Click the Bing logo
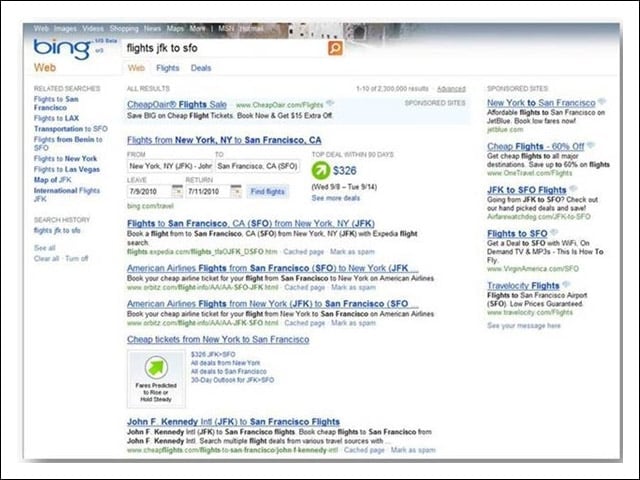Image resolution: width=640 pixels, height=480 pixels. point(62,49)
